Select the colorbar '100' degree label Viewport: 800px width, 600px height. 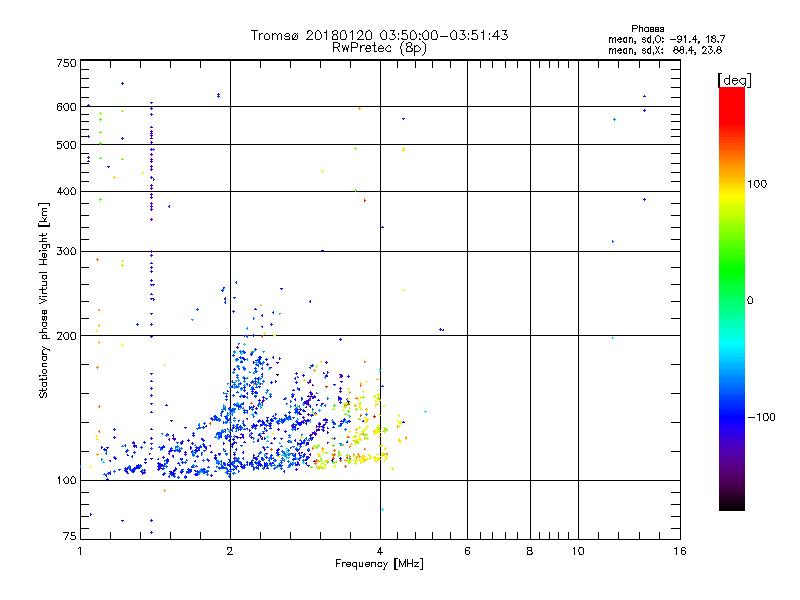(757, 184)
